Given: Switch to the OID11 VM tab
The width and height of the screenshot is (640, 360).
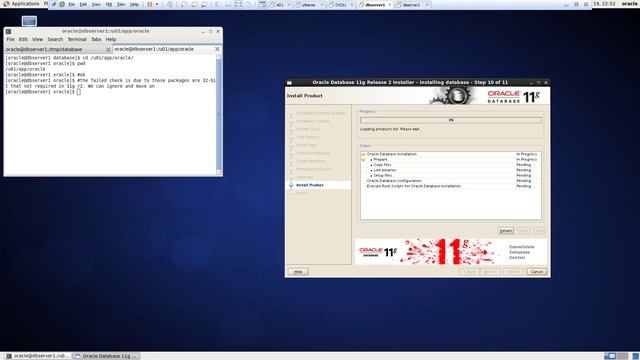Looking at the screenshot, I should [x=341, y=5].
